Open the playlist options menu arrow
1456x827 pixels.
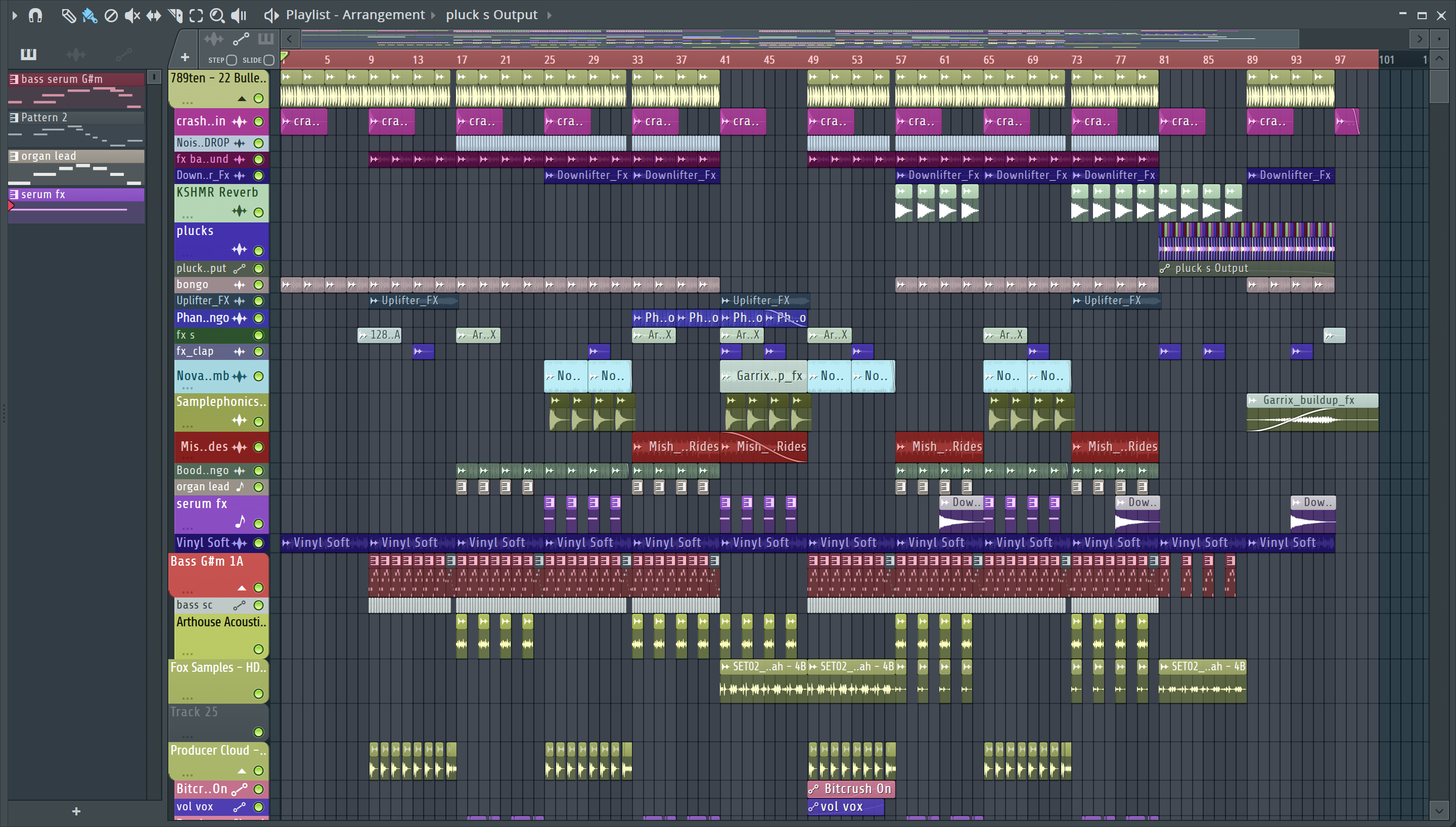pyautogui.click(x=15, y=15)
